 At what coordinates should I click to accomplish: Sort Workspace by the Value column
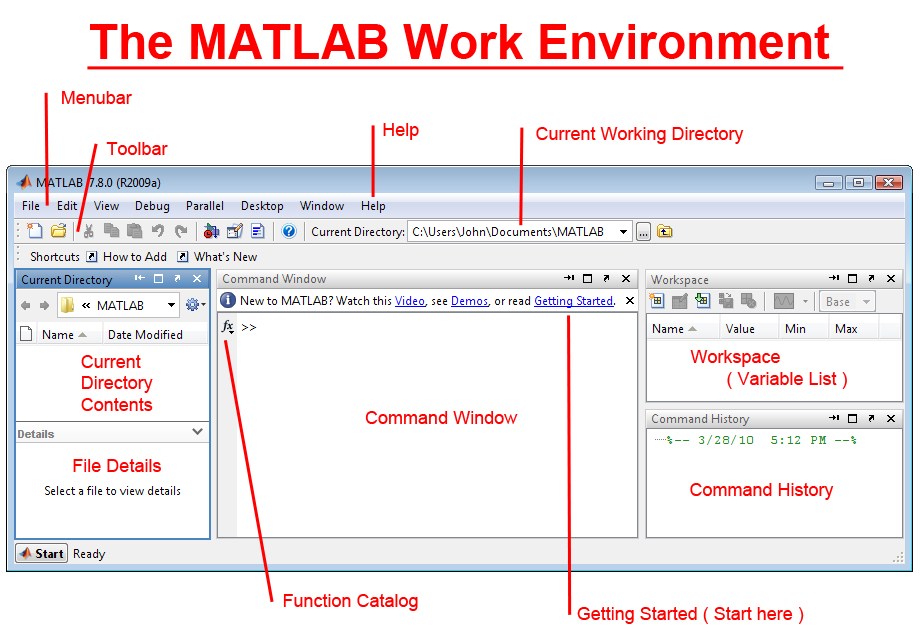(x=749, y=329)
